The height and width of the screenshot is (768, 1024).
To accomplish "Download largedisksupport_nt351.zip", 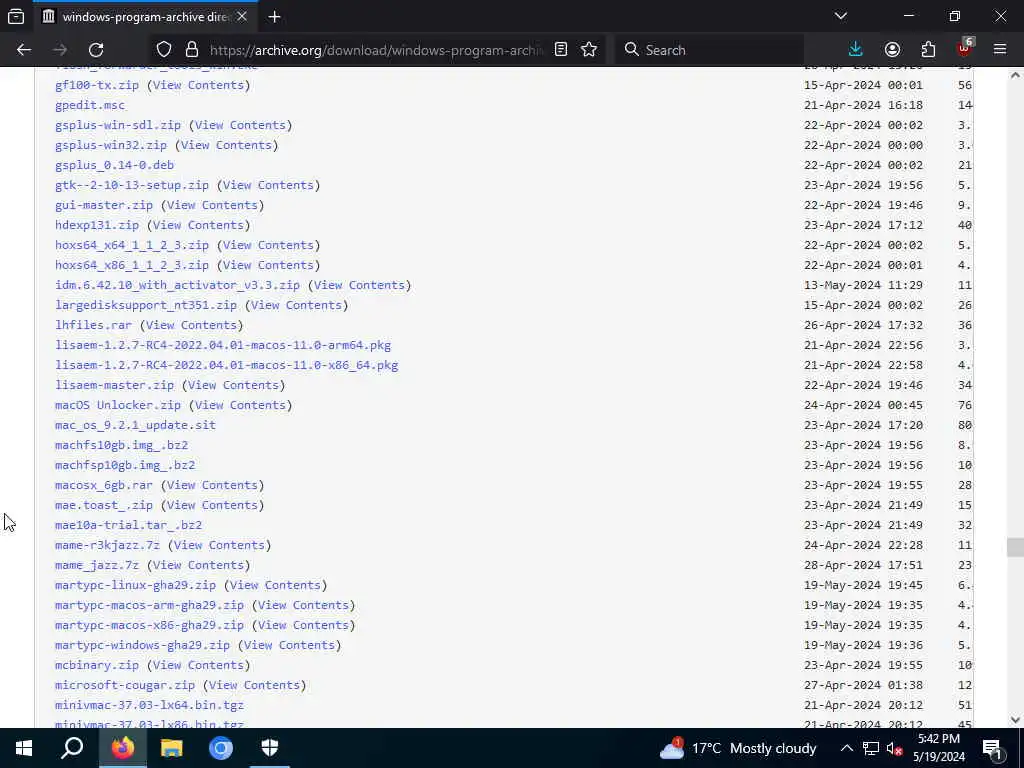I will pos(146,305).
